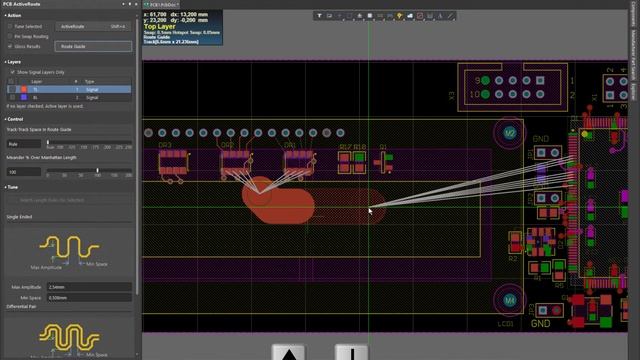Image resolution: width=640 pixels, height=360 pixels.
Task: Open the Manufacturer Part Search side tab
Action: click(633, 55)
